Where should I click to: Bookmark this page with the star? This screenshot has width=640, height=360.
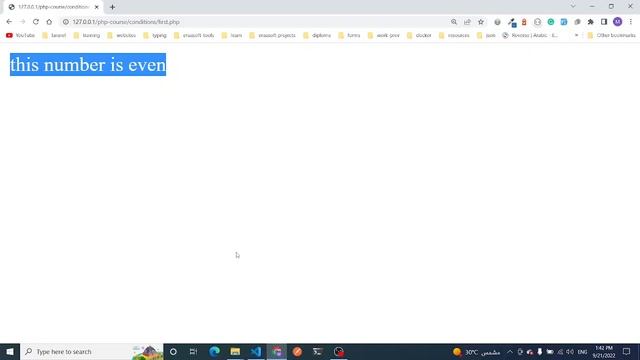(x=481, y=22)
